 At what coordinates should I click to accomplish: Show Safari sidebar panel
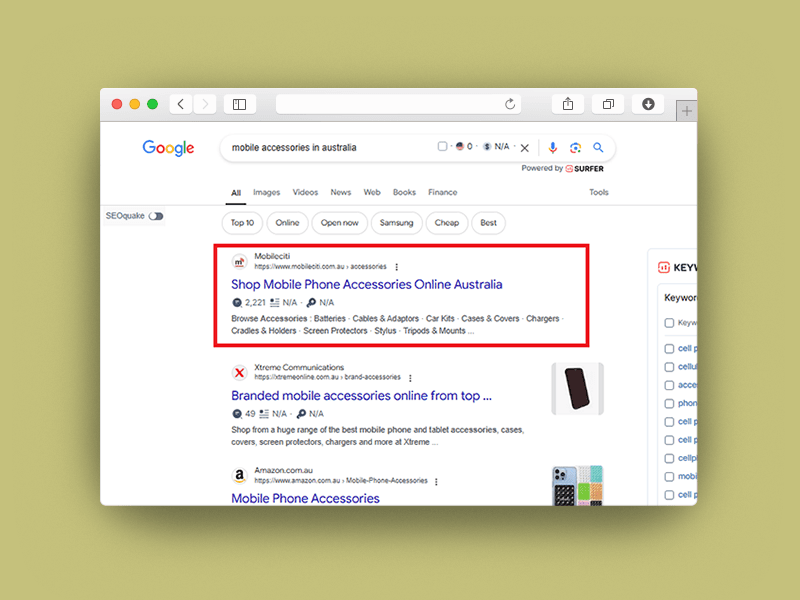240,104
